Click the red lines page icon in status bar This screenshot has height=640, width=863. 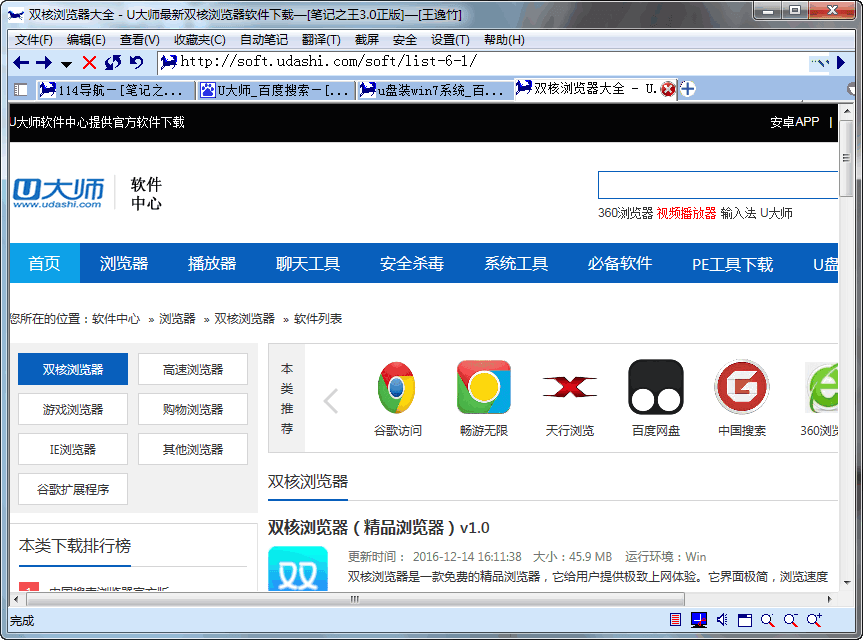[x=675, y=620]
